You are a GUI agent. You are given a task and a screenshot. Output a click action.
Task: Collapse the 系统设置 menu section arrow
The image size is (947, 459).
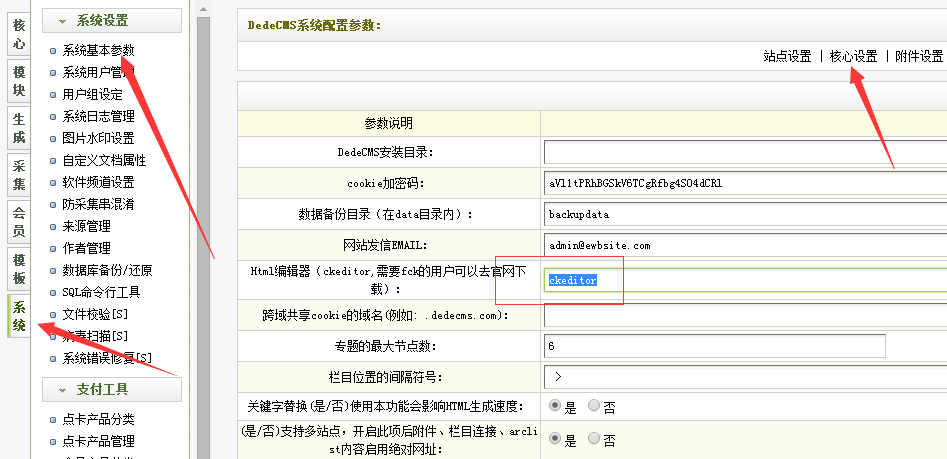[61, 21]
